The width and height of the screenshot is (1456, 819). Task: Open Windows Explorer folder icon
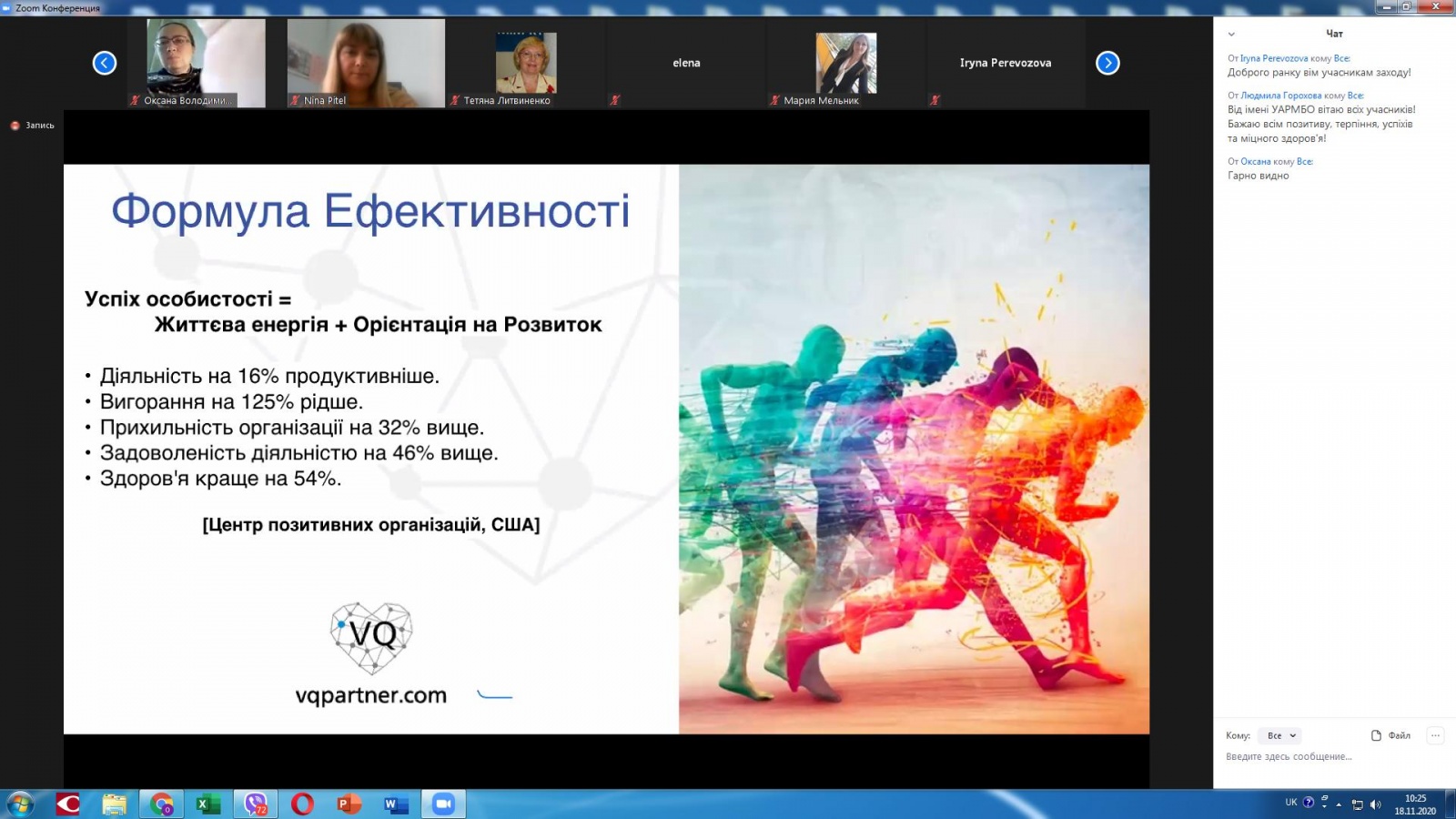click(x=115, y=804)
